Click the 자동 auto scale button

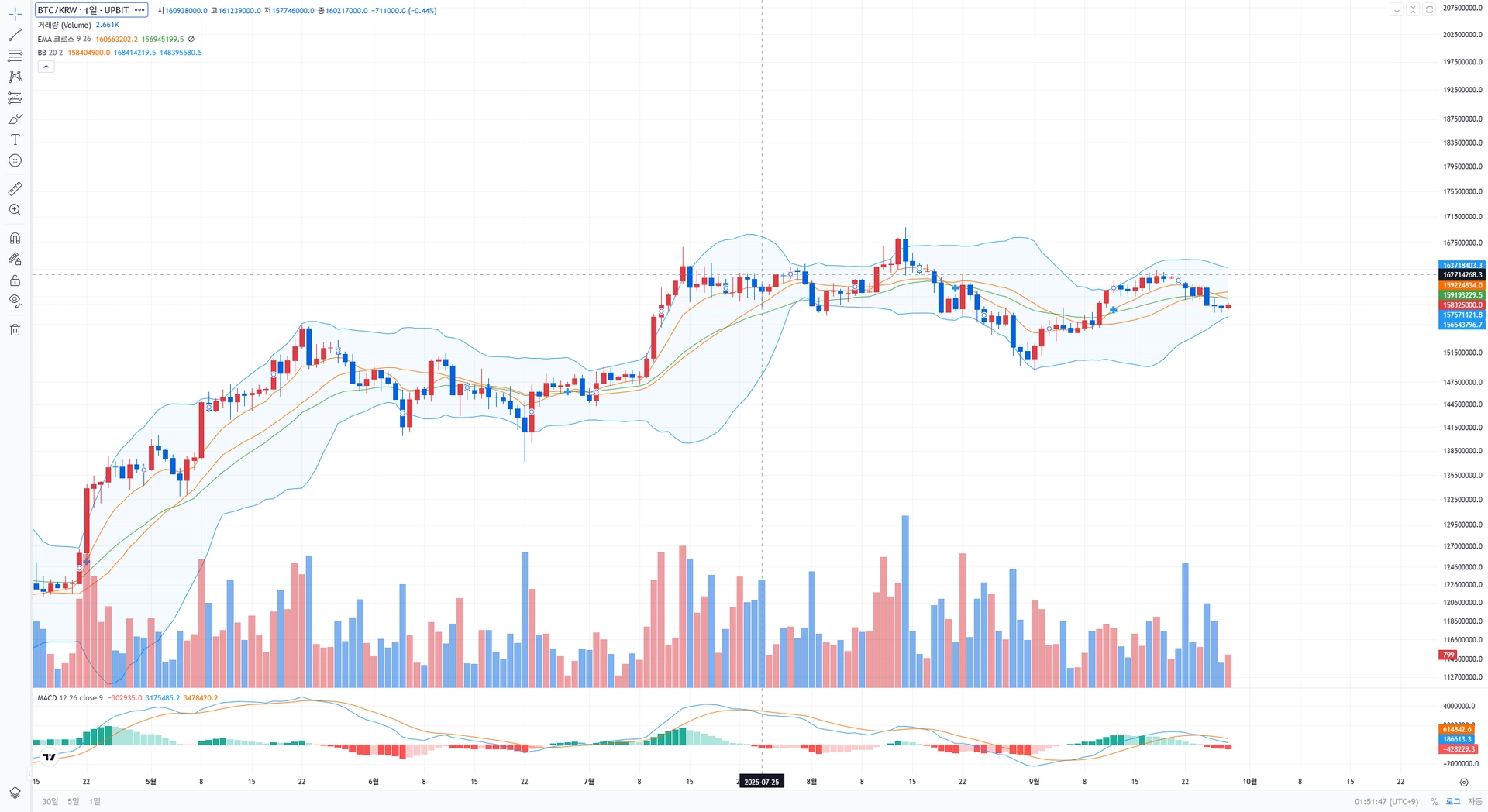pos(1474,801)
